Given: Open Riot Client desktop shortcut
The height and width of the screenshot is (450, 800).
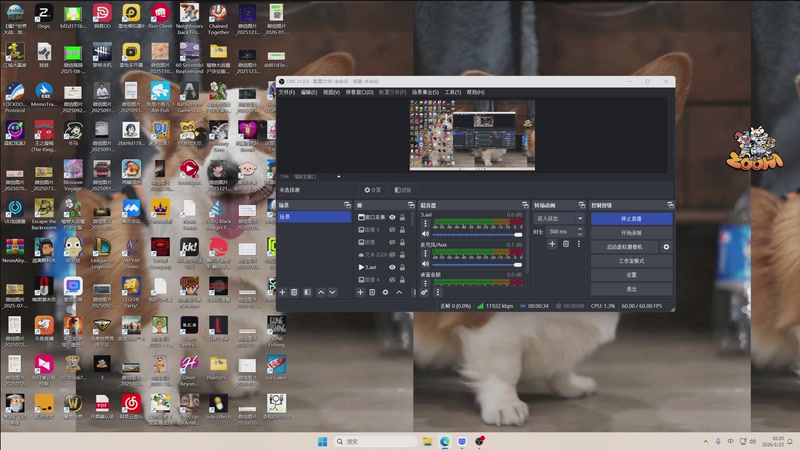Looking at the screenshot, I should [x=160, y=16].
